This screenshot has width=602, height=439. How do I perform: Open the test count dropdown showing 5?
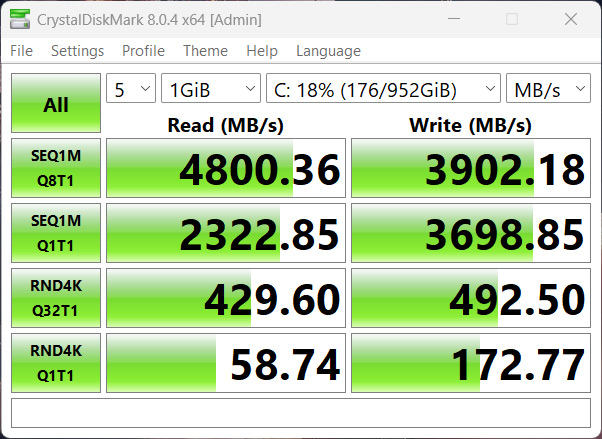(130, 89)
